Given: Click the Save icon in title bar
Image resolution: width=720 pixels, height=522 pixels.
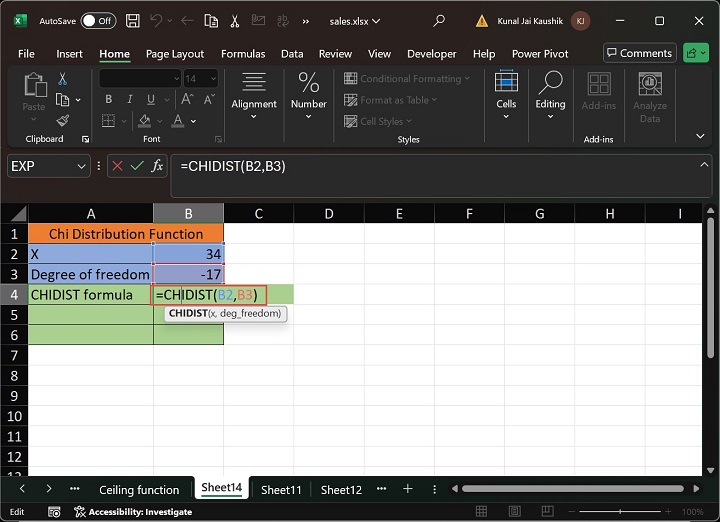Looking at the screenshot, I should (x=133, y=21).
